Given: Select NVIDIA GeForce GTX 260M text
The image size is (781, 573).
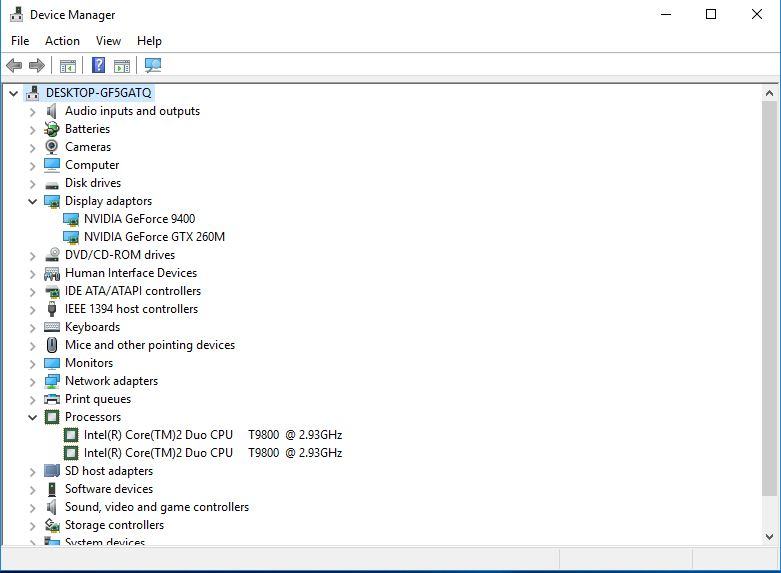Looking at the screenshot, I should 154,237.
